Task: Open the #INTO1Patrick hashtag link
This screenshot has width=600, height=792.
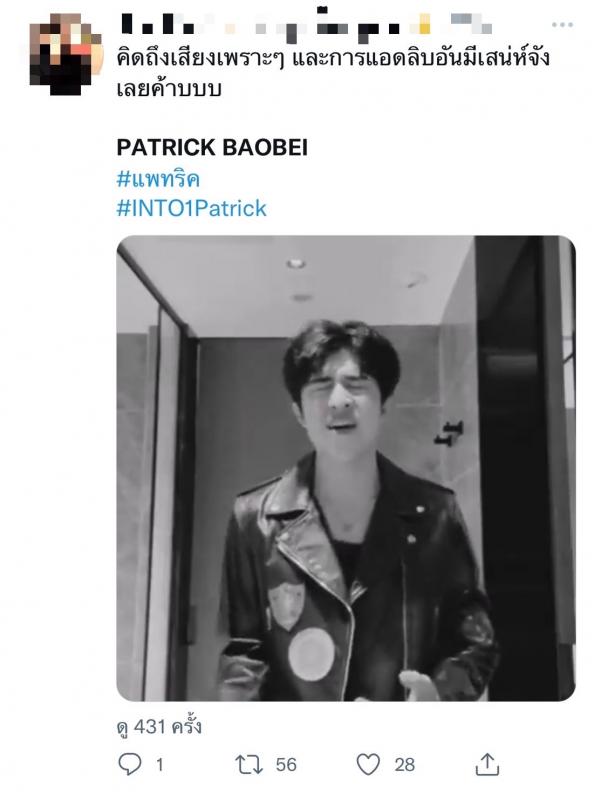Action: [x=191, y=208]
